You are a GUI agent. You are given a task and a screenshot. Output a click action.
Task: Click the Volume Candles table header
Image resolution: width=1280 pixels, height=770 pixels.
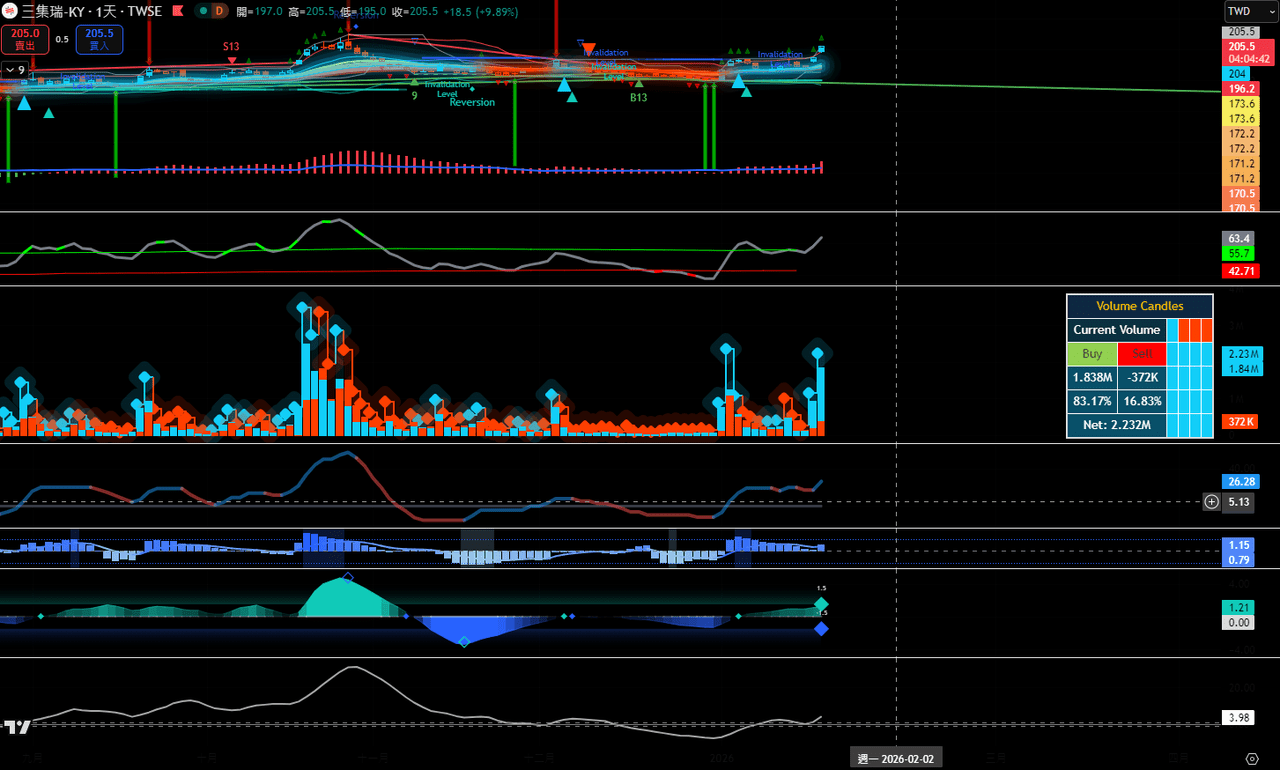(x=1140, y=306)
